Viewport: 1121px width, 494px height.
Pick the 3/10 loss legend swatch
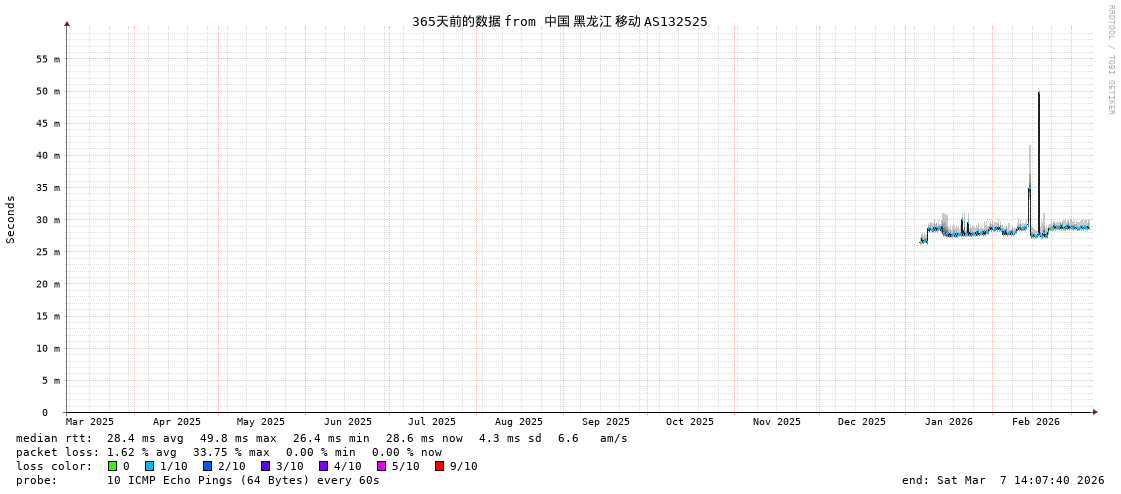click(265, 466)
